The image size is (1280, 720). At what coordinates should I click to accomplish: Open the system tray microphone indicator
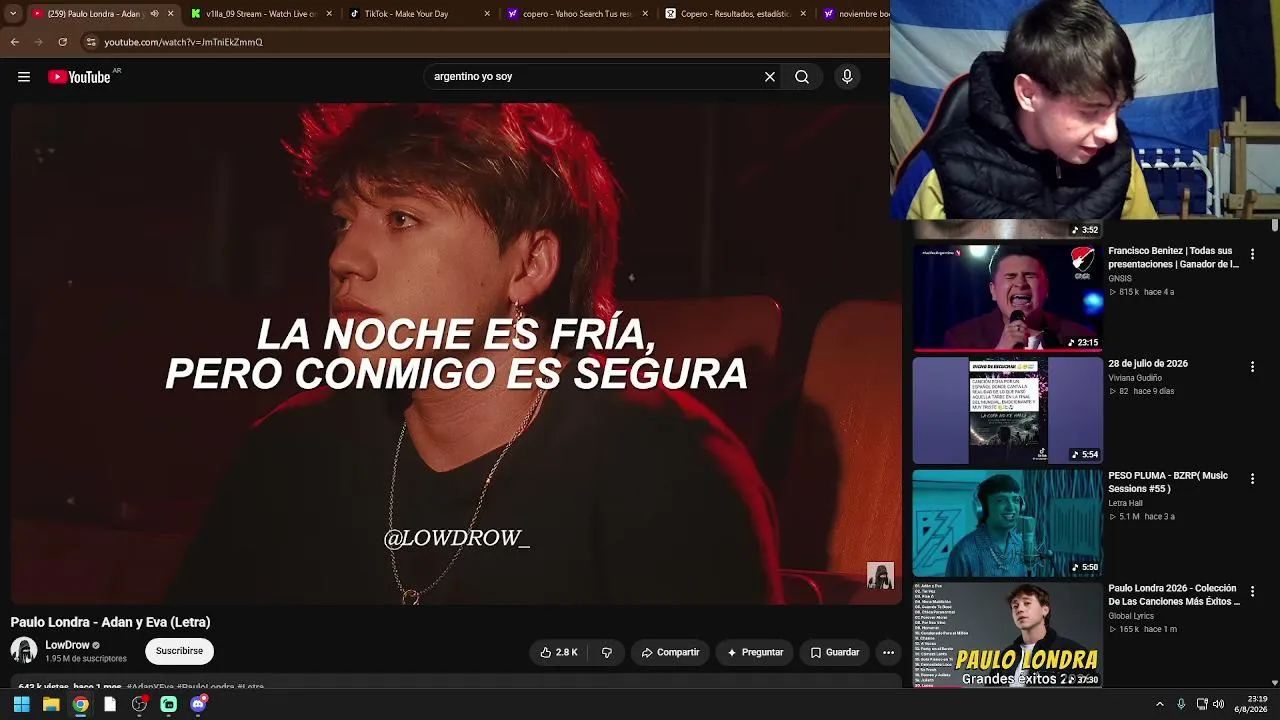tap(1181, 704)
